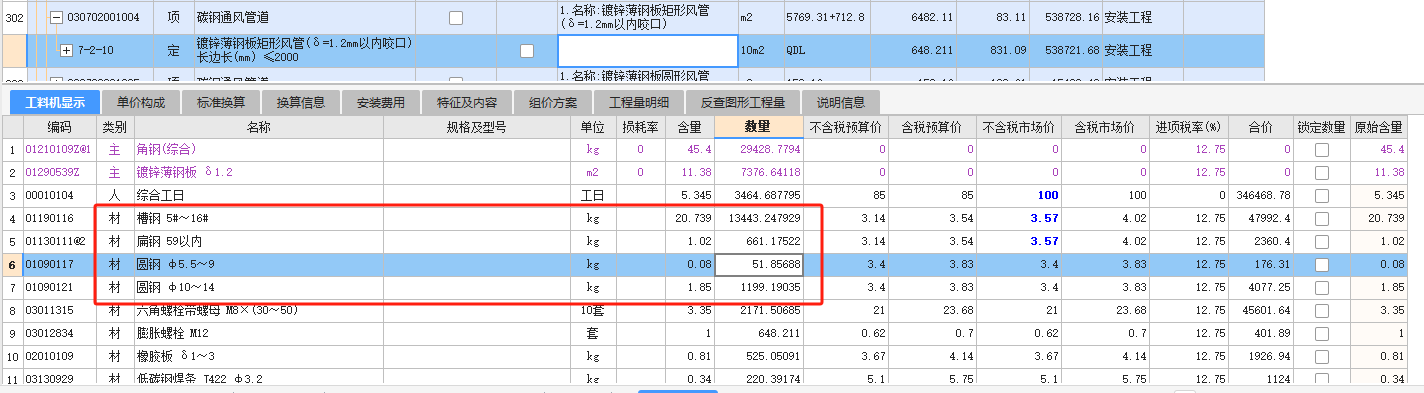Screen dimensions: 1424x393
Task: Open the 说明信息 tab
Action: (x=841, y=101)
